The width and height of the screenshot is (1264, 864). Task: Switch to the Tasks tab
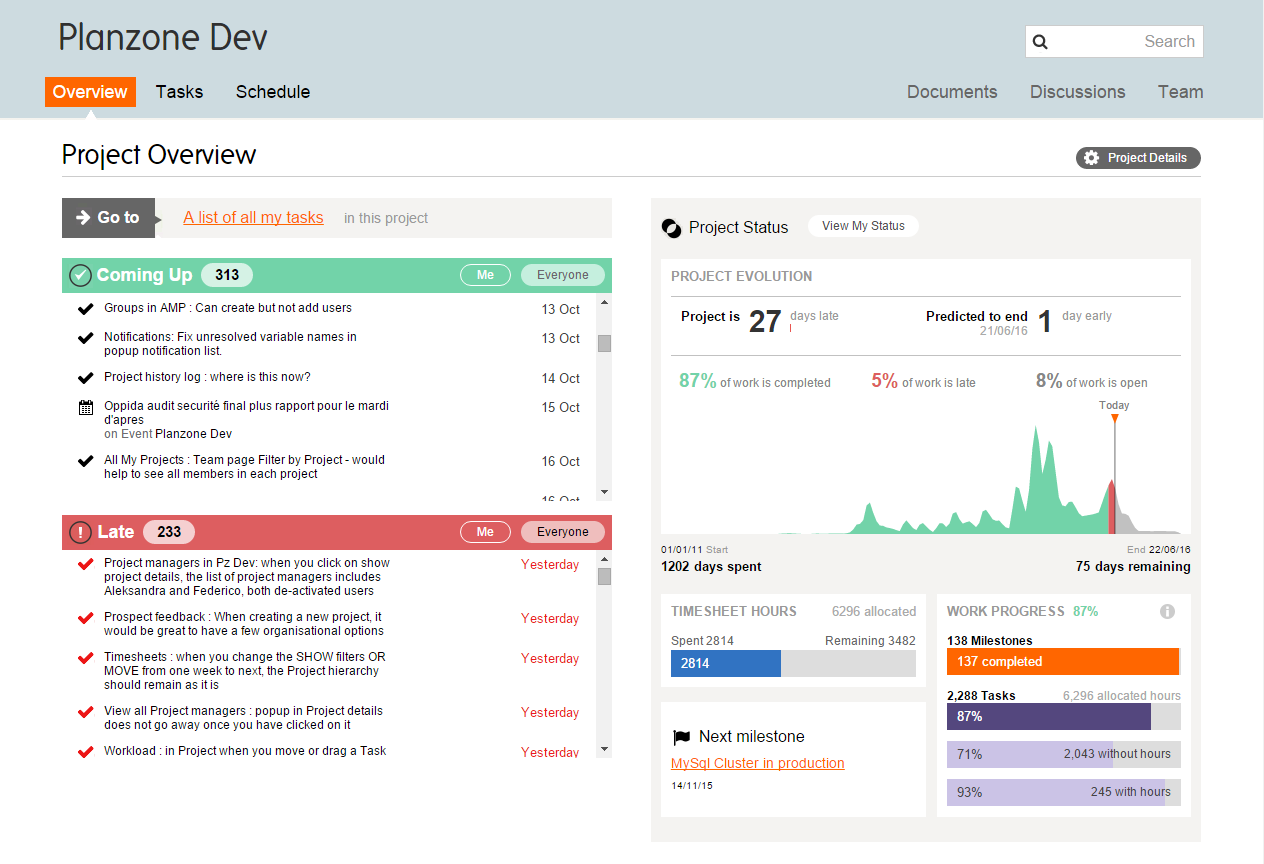pyautogui.click(x=179, y=91)
